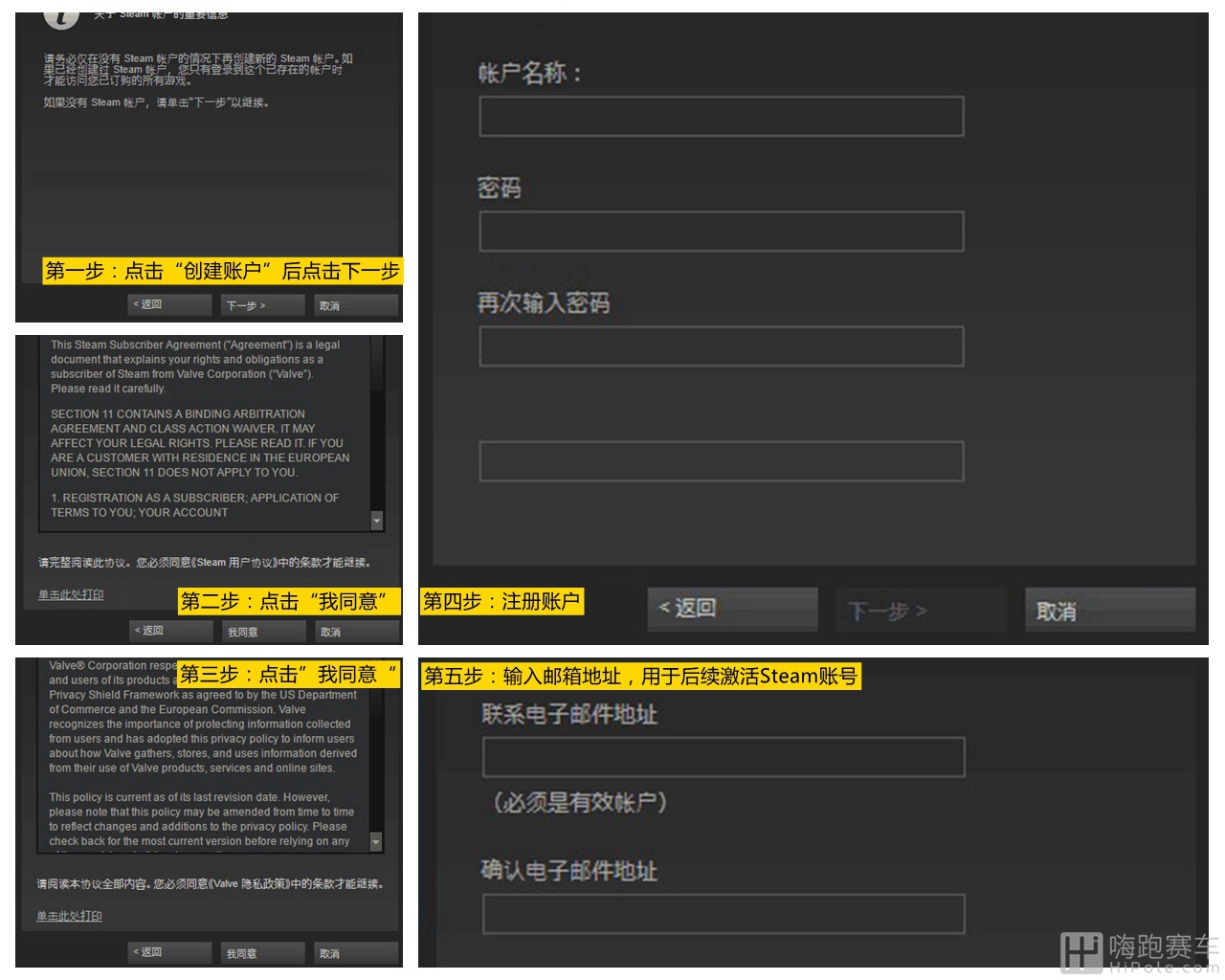Focus the 密码 input field
Viewport: 1225px width, 980px height.
pyautogui.click(x=722, y=232)
